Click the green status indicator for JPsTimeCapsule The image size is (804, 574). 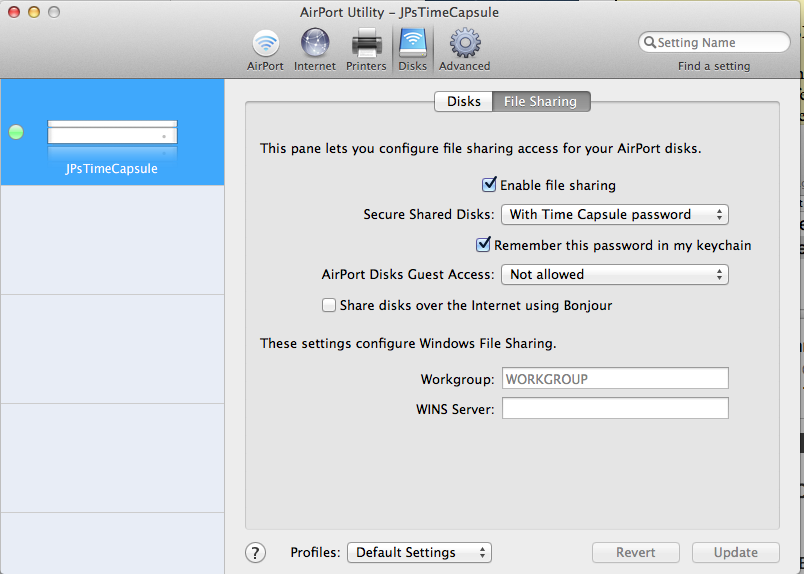(16, 132)
